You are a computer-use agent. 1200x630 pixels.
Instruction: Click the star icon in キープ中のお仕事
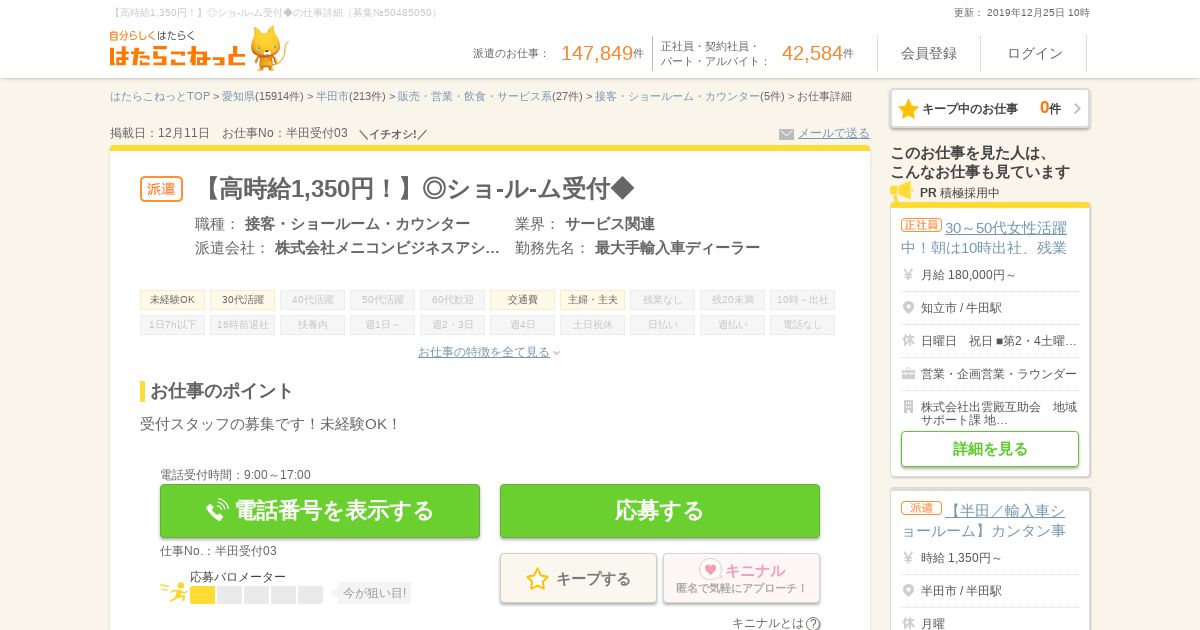point(908,109)
